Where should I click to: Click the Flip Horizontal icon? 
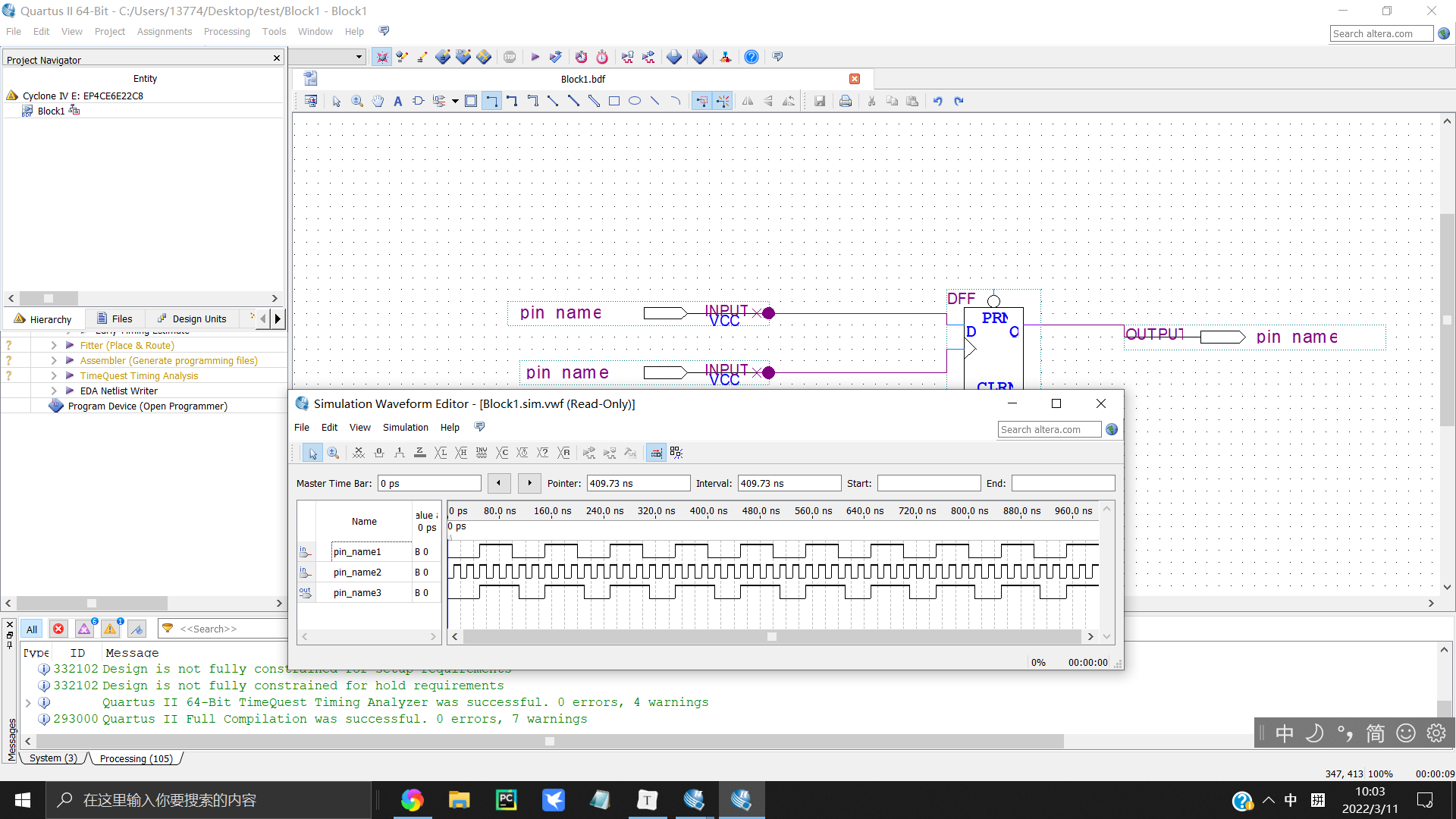click(748, 101)
